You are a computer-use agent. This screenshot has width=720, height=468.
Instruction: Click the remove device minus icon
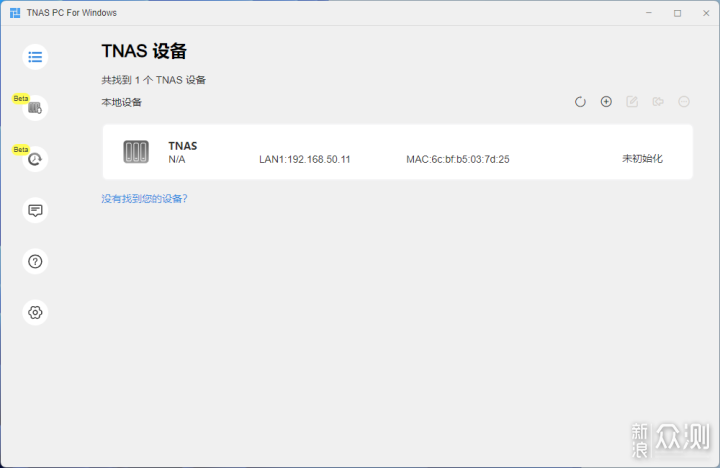[x=684, y=101]
